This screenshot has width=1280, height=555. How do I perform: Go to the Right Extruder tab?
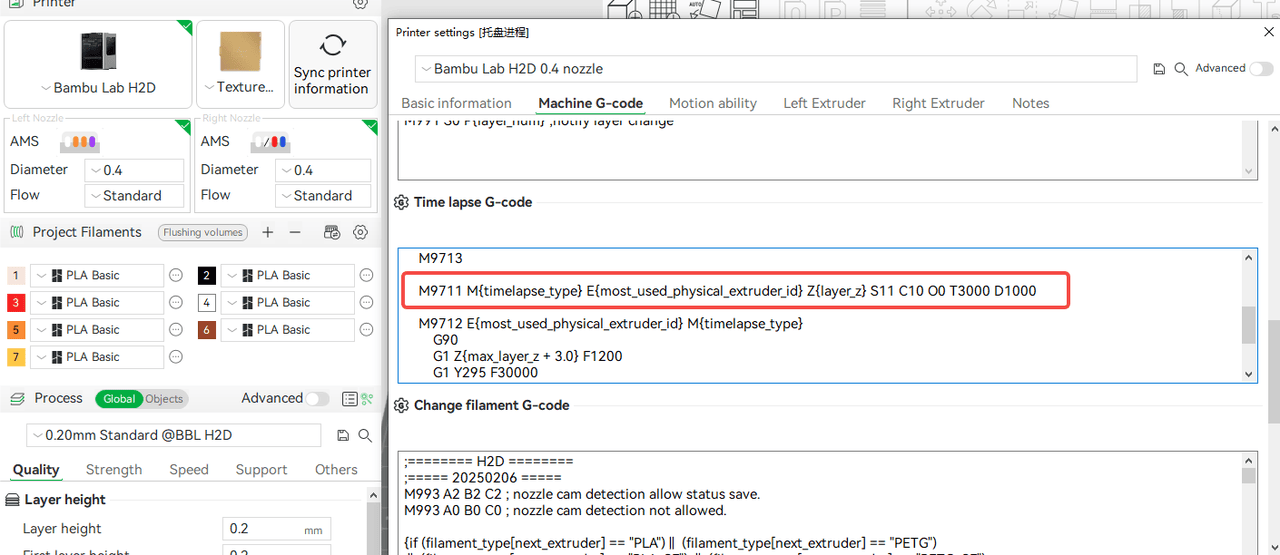[x=938, y=103]
